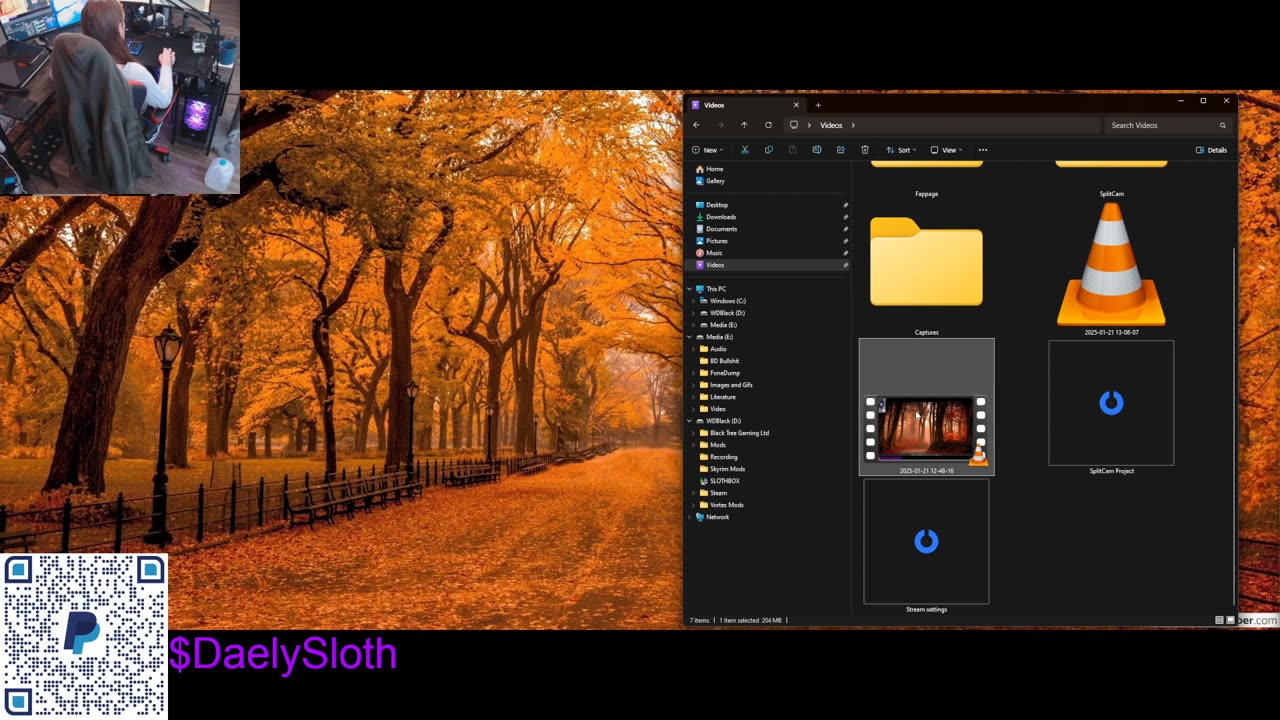Go back with the Back arrow
Screen dimensions: 1280x720
pos(696,125)
